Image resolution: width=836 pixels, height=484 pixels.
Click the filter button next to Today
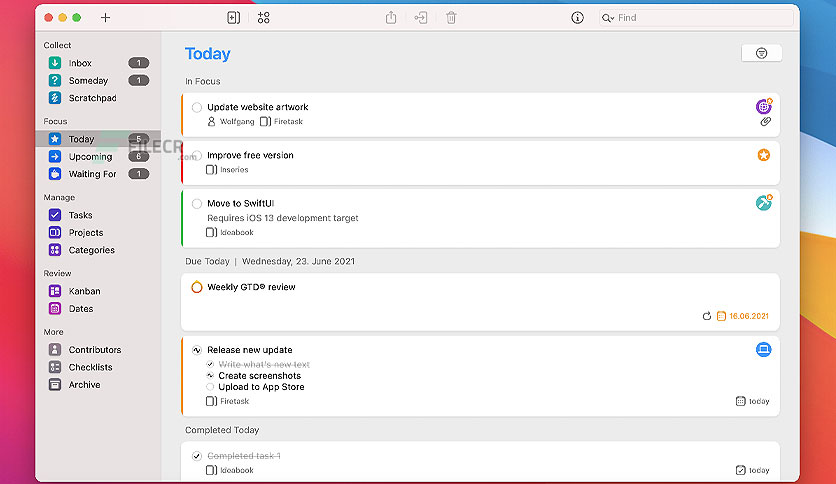(x=761, y=53)
